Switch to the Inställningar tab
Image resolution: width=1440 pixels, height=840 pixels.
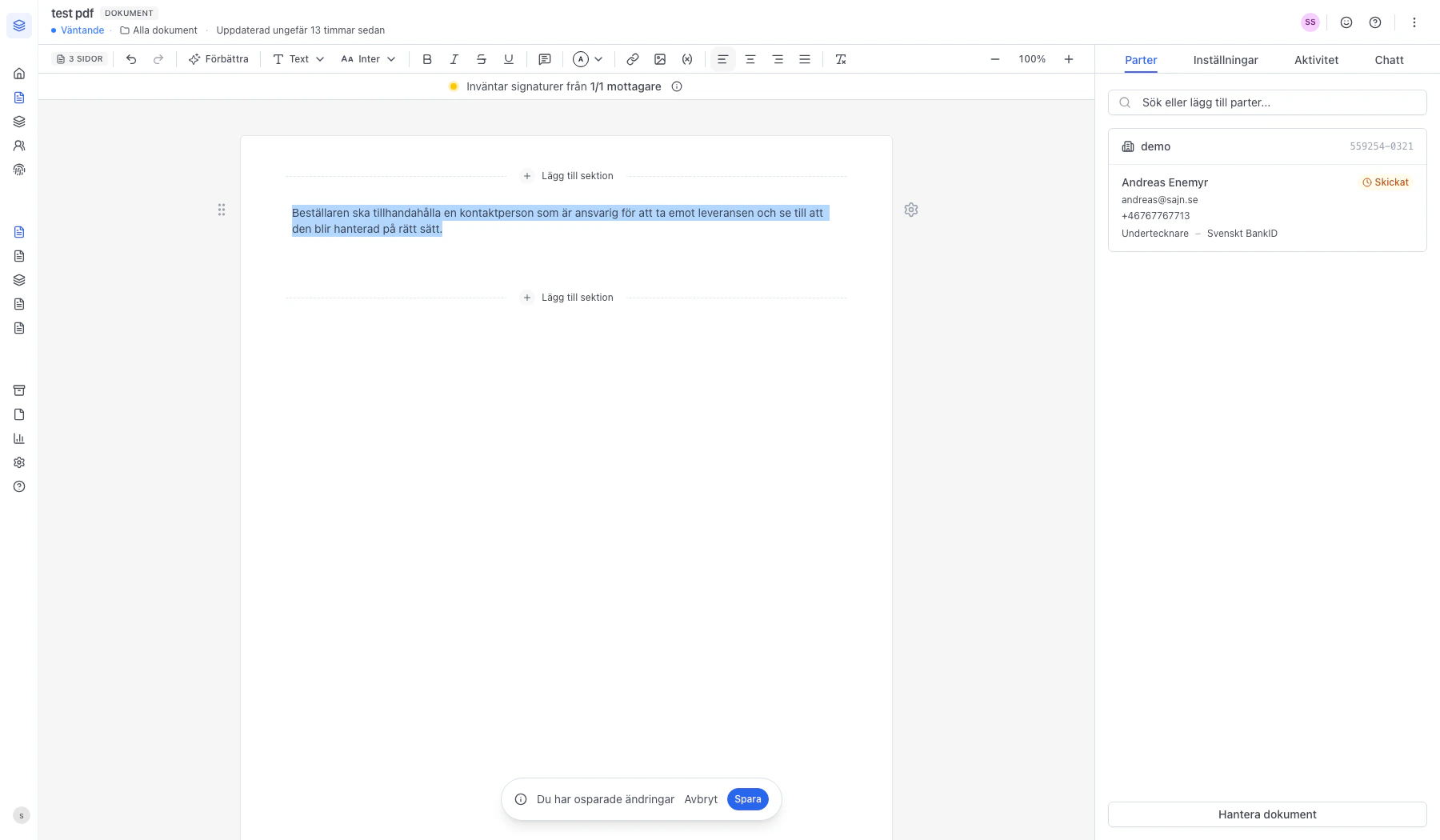[x=1226, y=60]
